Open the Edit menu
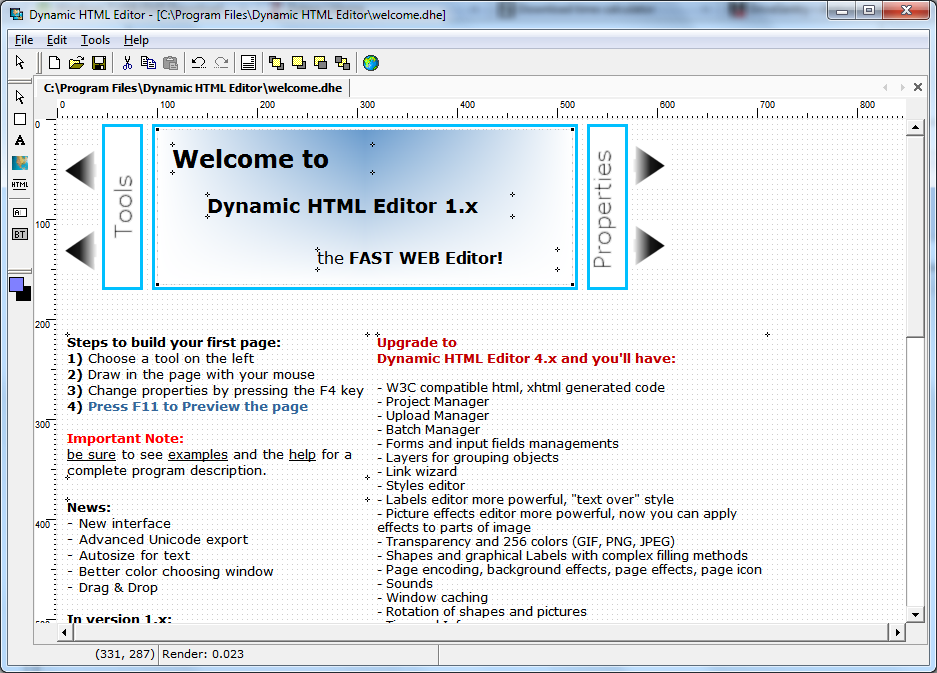The height and width of the screenshot is (673, 937). pyautogui.click(x=57, y=40)
